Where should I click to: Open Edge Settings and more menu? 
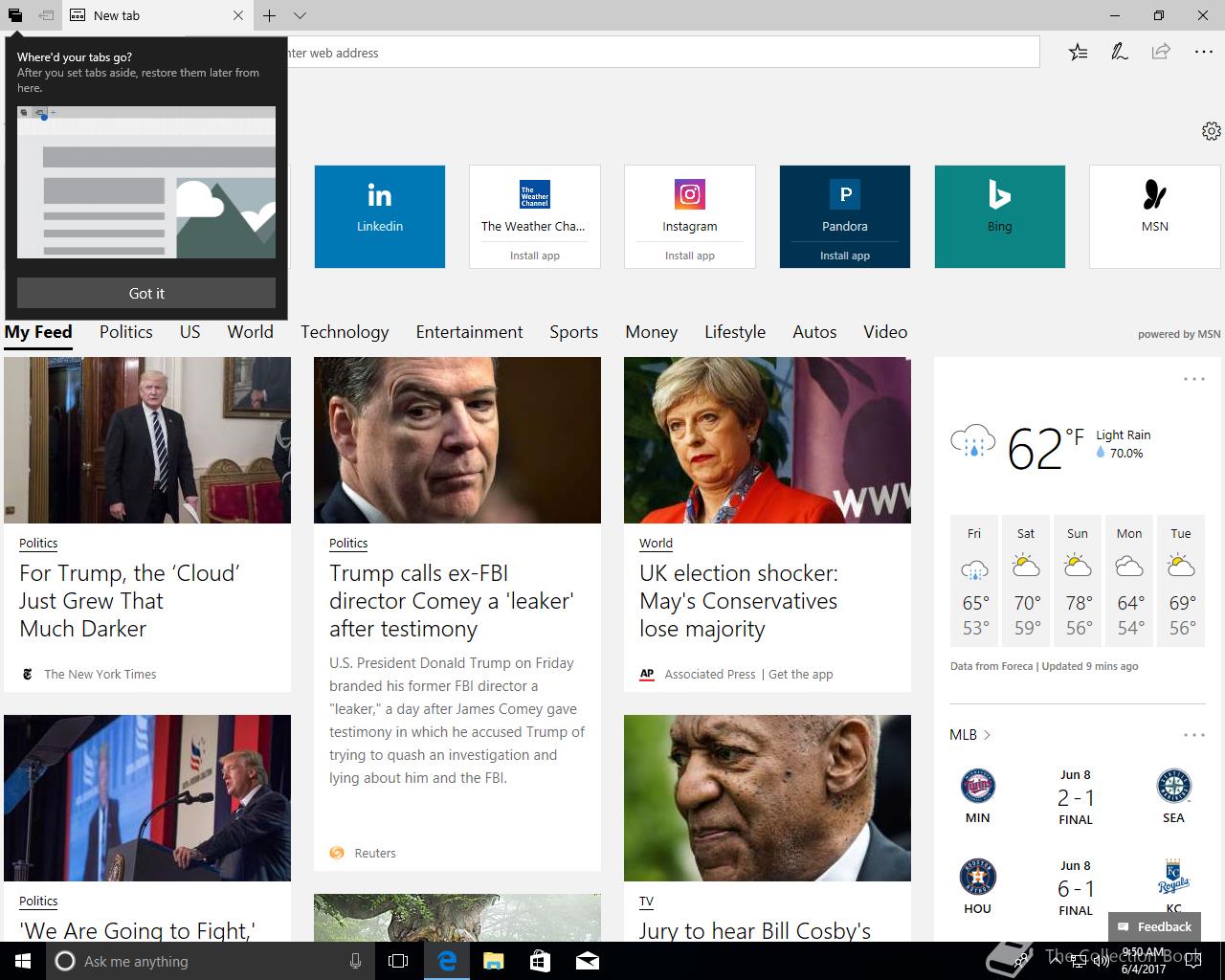pyautogui.click(x=1204, y=52)
